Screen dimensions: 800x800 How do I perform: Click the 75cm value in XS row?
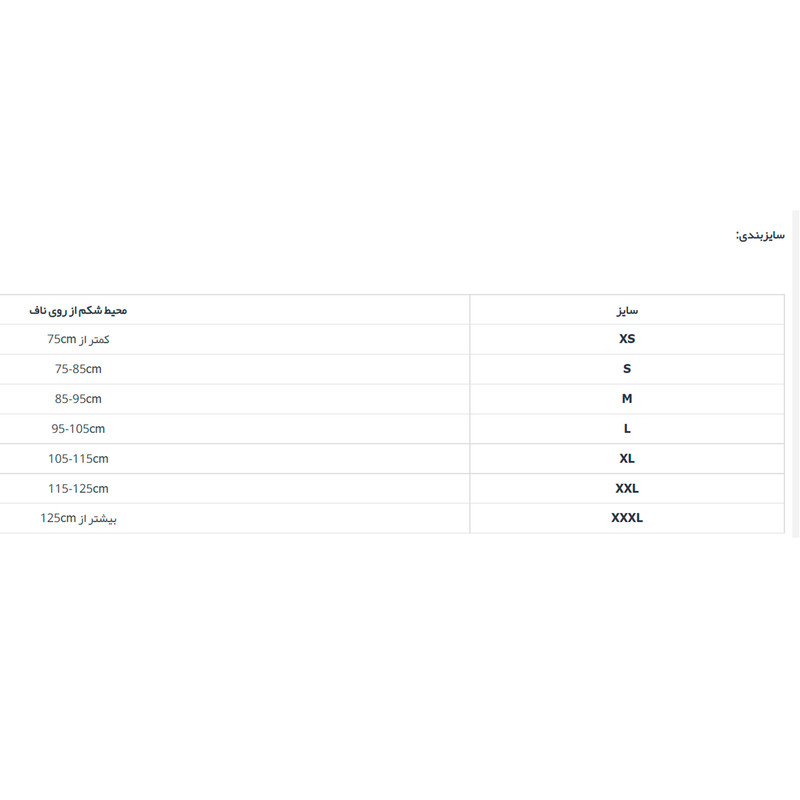[x=62, y=339]
